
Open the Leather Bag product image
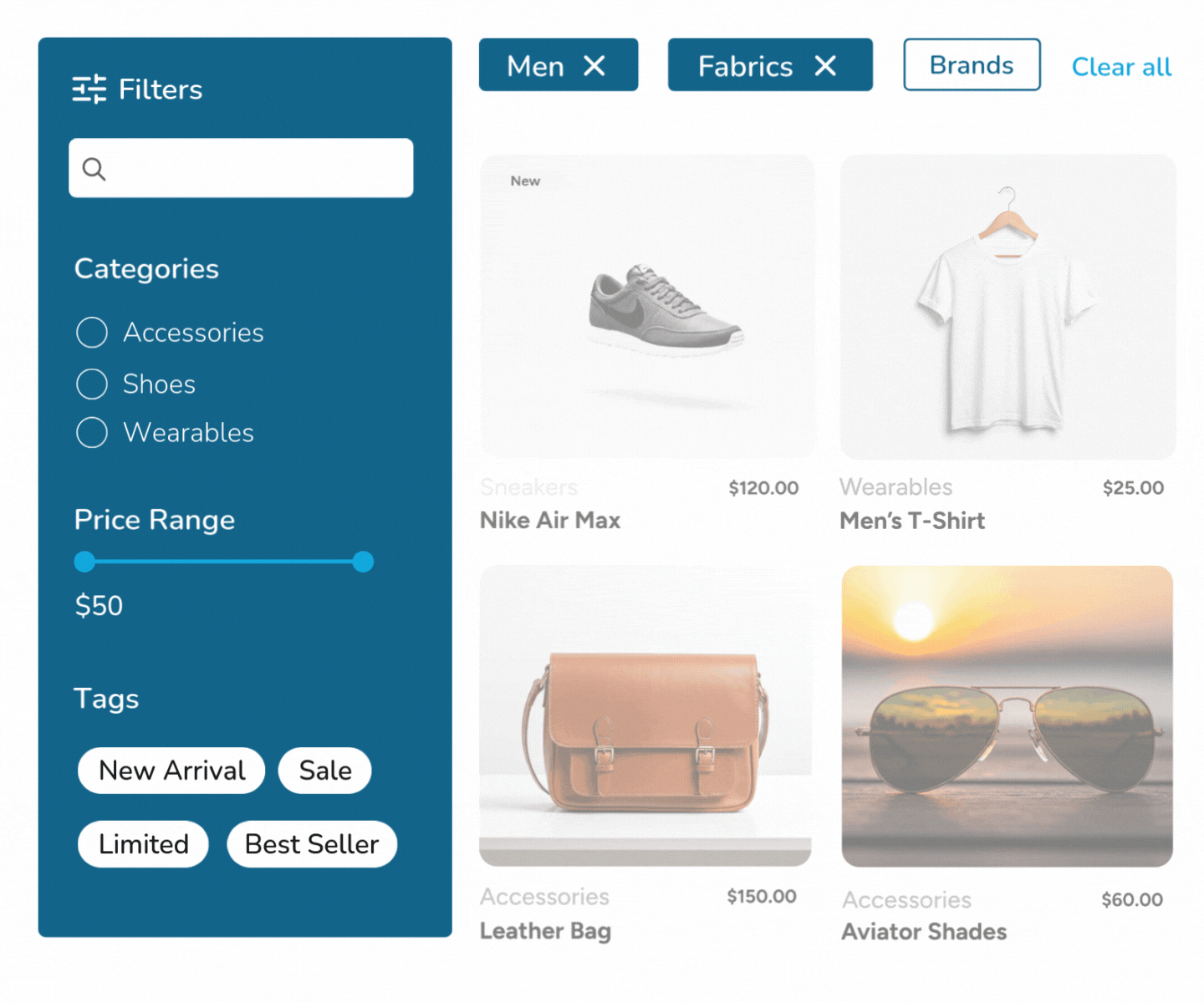(x=645, y=715)
